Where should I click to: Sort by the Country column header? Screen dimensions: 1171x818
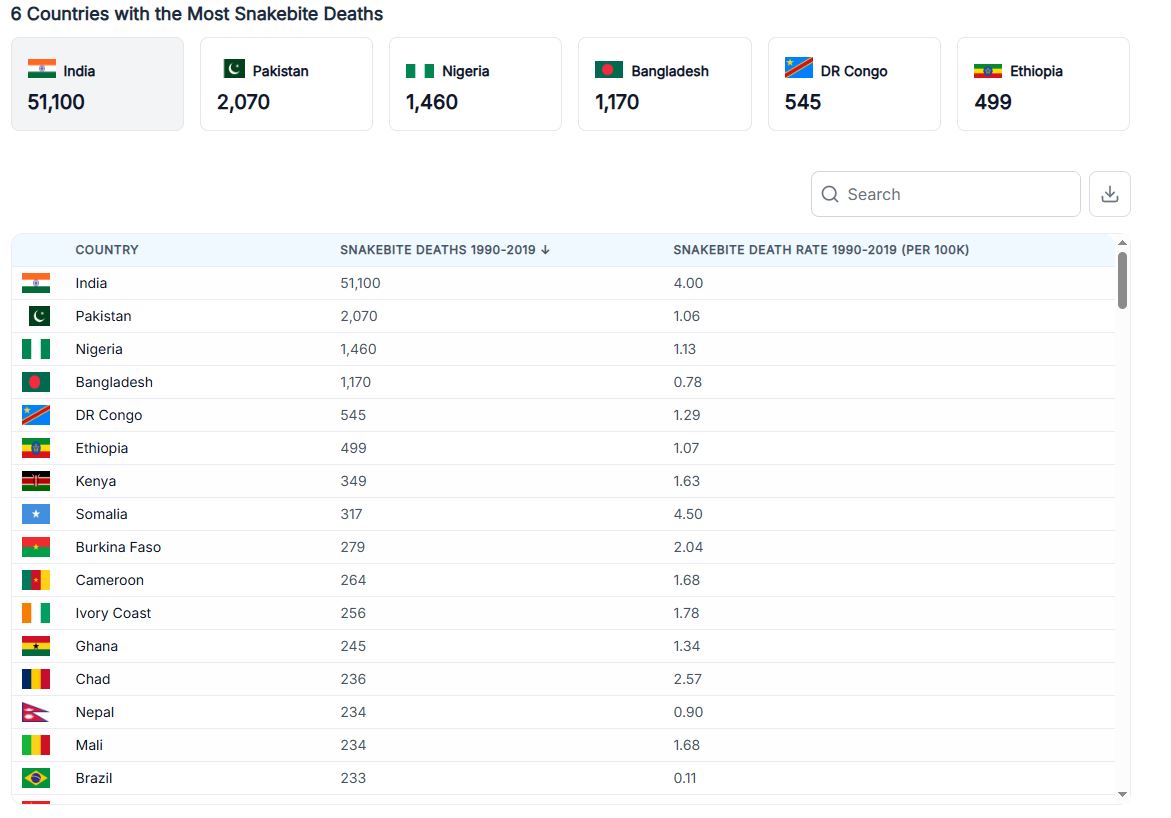coord(107,250)
